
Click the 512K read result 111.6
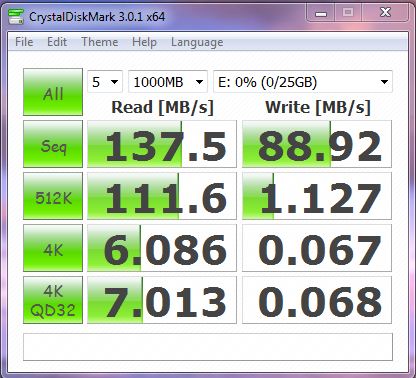[x=162, y=196]
